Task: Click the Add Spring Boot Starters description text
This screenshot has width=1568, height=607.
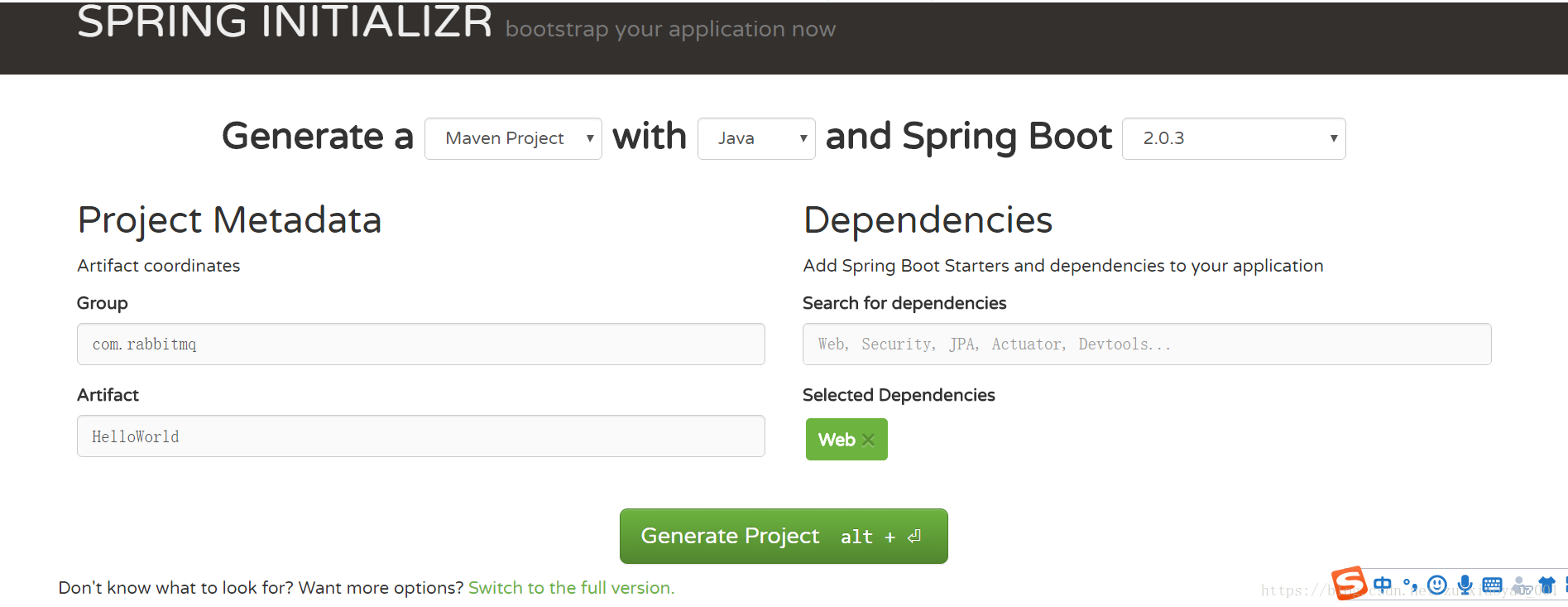Action: [x=1063, y=266]
